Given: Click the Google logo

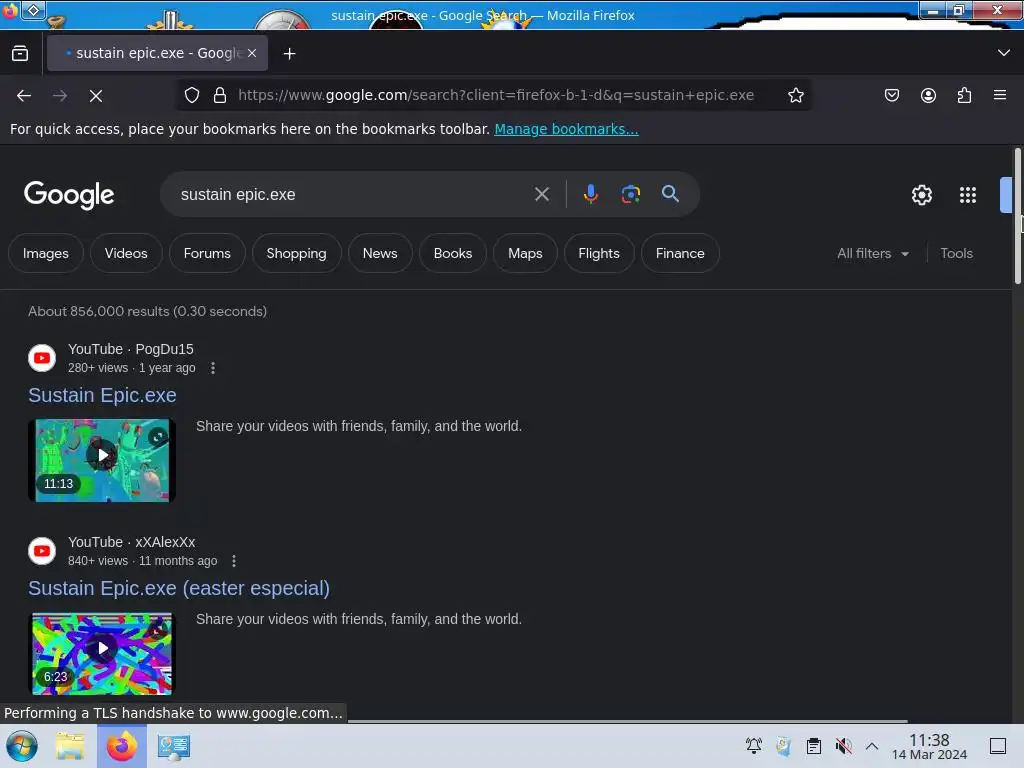Looking at the screenshot, I should [x=69, y=195].
